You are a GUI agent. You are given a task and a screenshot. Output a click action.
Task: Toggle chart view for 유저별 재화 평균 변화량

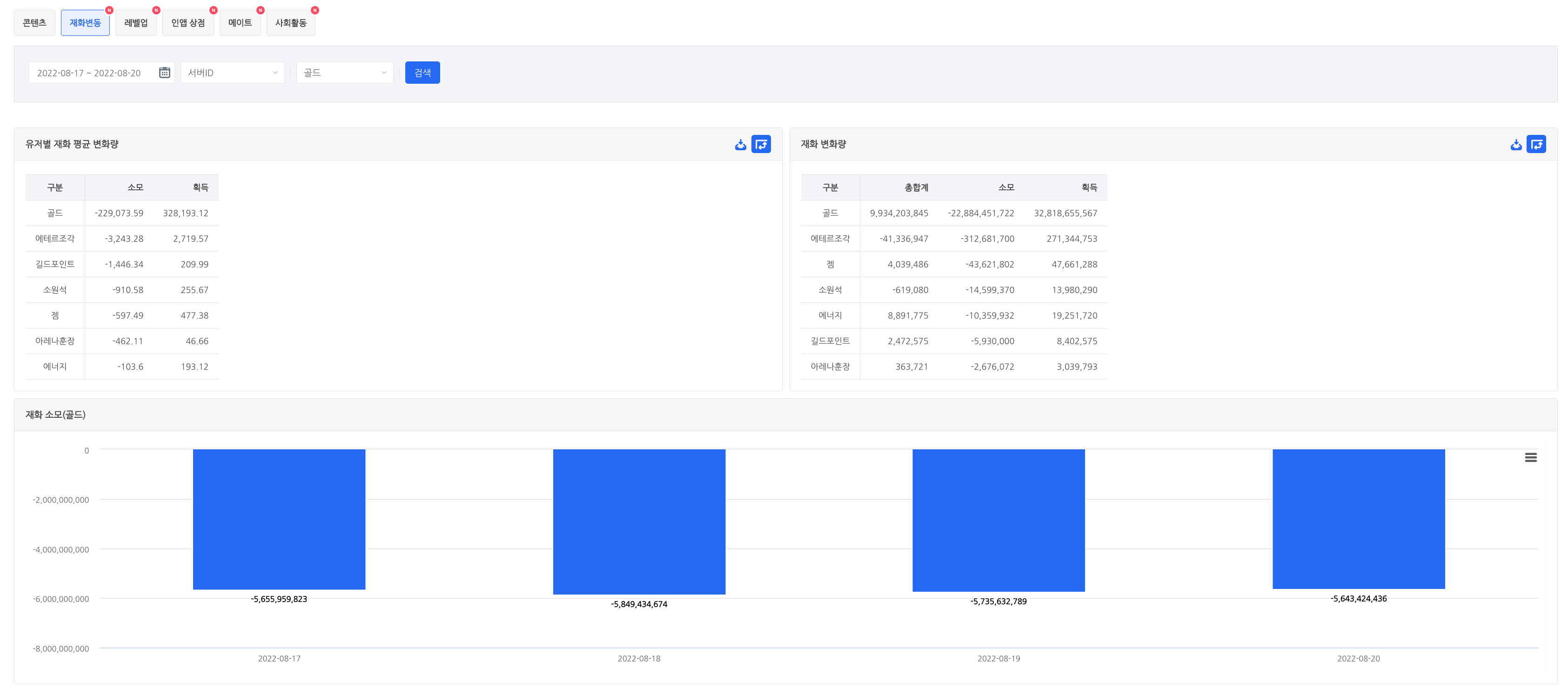click(x=761, y=144)
